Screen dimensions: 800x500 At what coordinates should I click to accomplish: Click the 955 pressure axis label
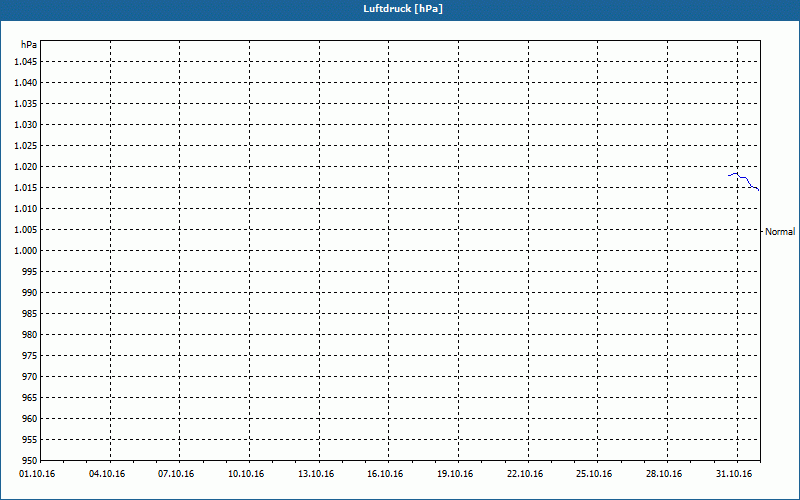(x=30, y=440)
